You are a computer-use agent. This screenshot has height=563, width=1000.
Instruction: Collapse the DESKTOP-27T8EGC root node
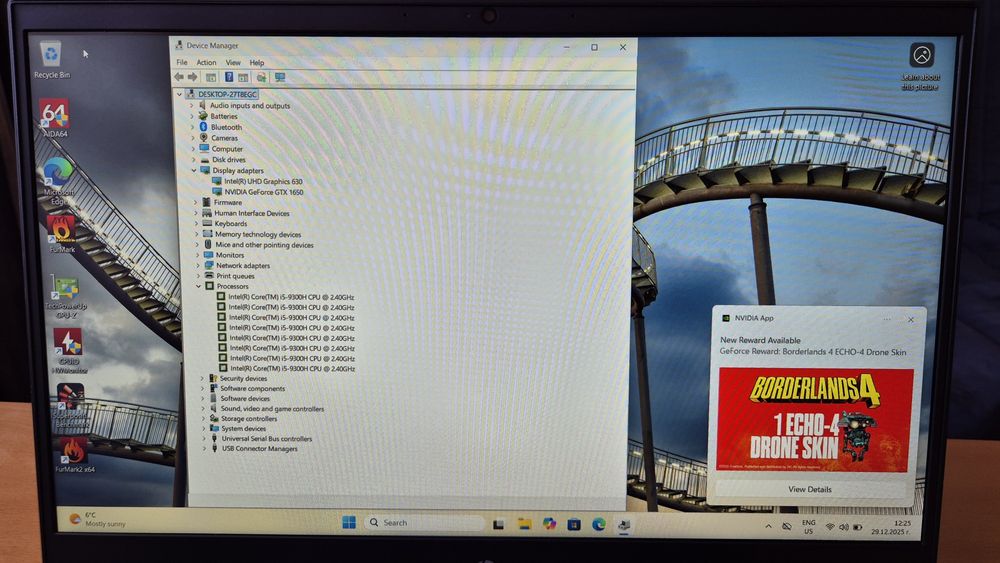click(179, 94)
